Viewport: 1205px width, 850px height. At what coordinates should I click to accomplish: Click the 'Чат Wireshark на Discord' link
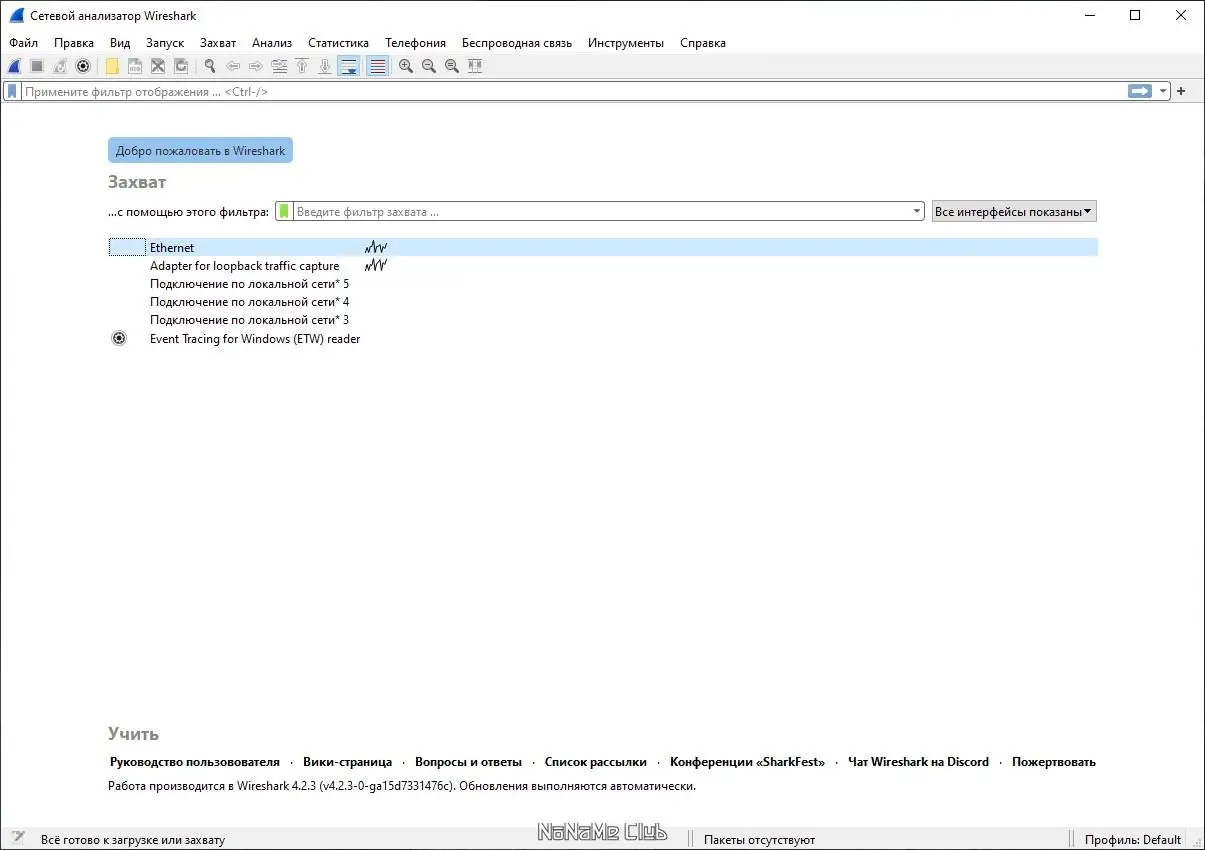918,762
